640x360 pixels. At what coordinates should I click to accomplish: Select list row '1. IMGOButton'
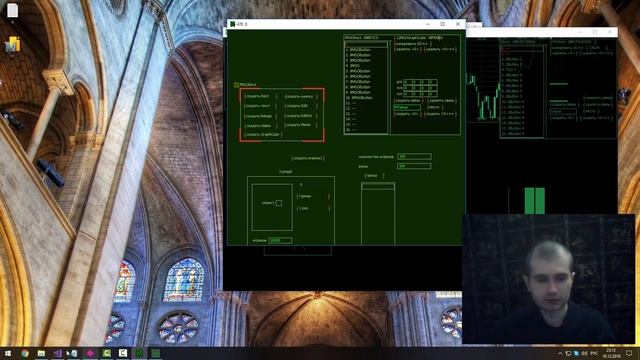tap(366, 50)
